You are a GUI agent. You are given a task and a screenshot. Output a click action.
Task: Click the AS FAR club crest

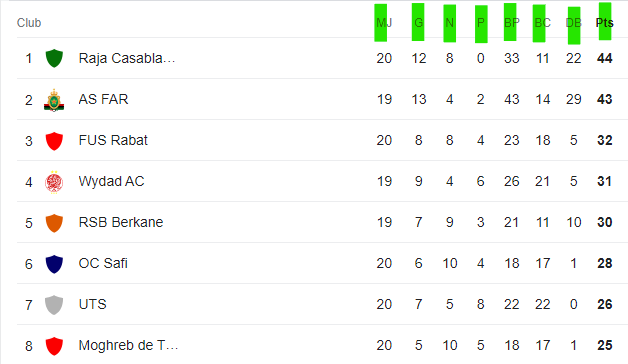point(54,100)
